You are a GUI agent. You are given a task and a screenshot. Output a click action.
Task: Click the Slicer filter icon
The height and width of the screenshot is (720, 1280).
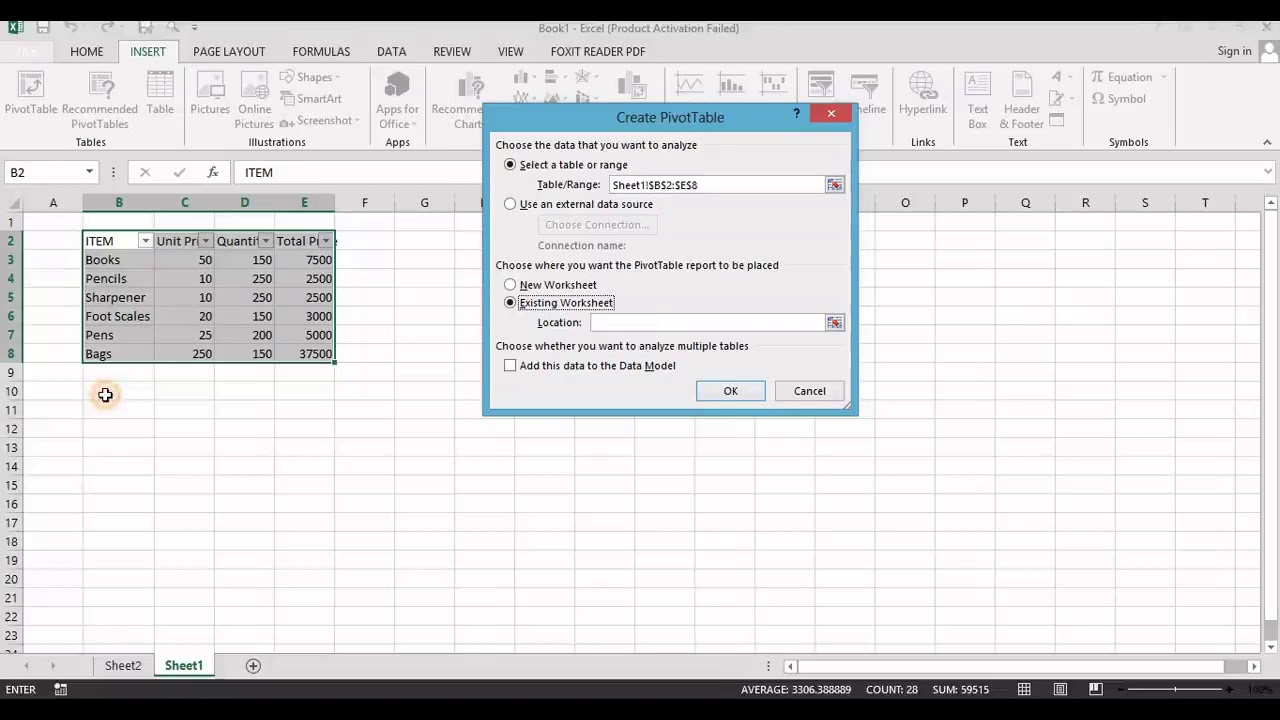click(x=821, y=84)
